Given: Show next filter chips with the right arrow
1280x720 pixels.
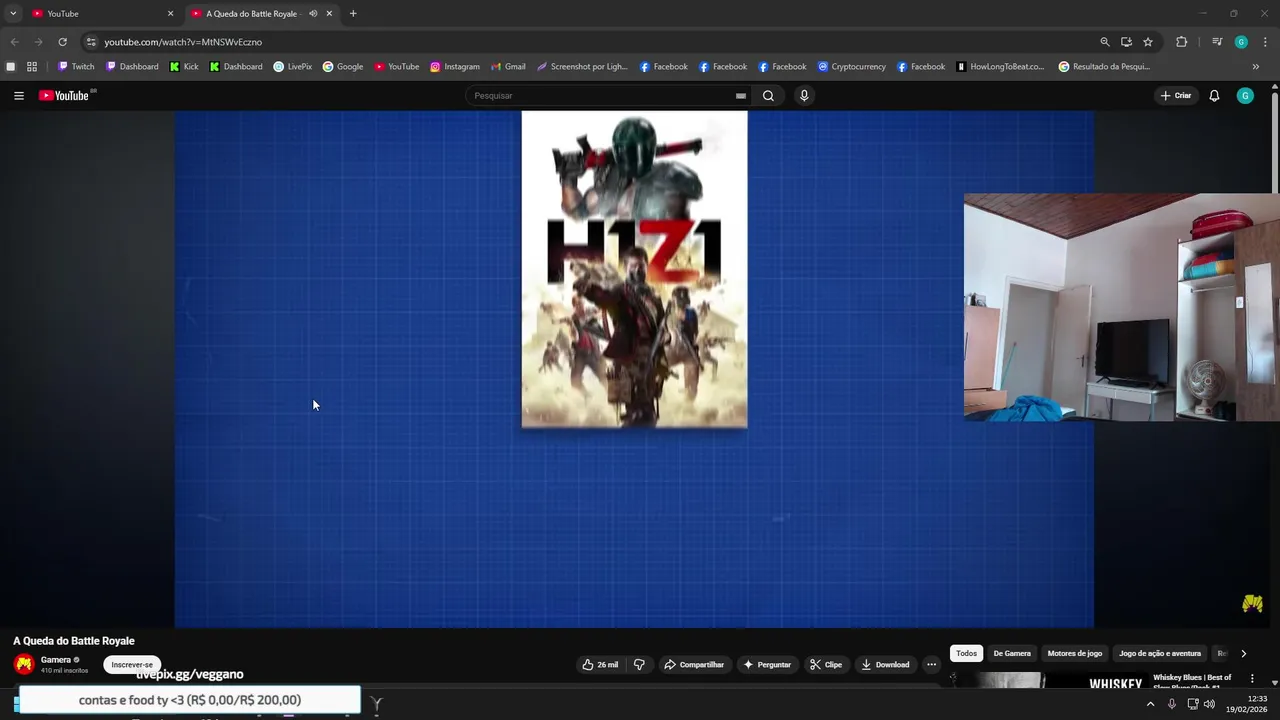Looking at the screenshot, I should click(x=1243, y=654).
